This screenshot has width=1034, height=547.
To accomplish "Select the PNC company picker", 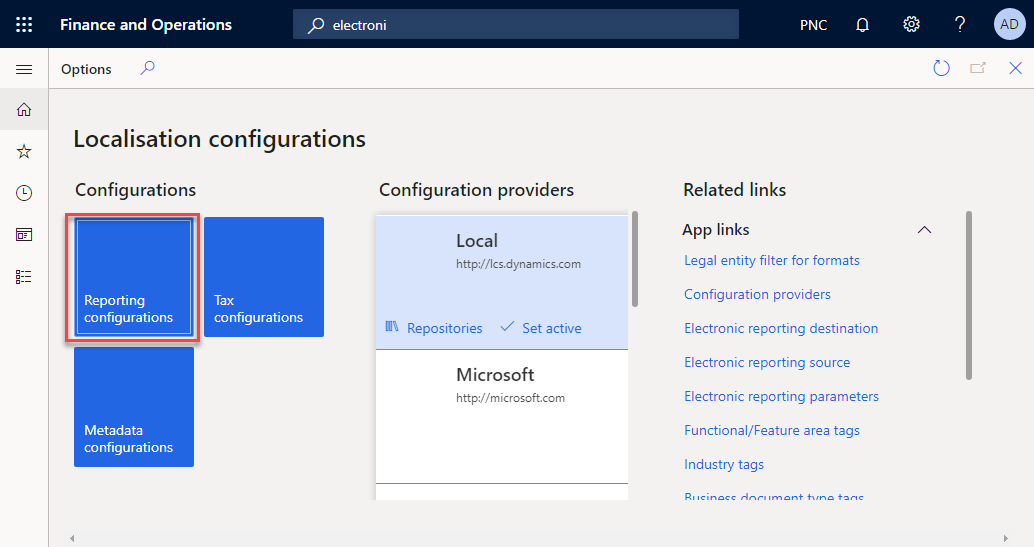I will [x=813, y=25].
